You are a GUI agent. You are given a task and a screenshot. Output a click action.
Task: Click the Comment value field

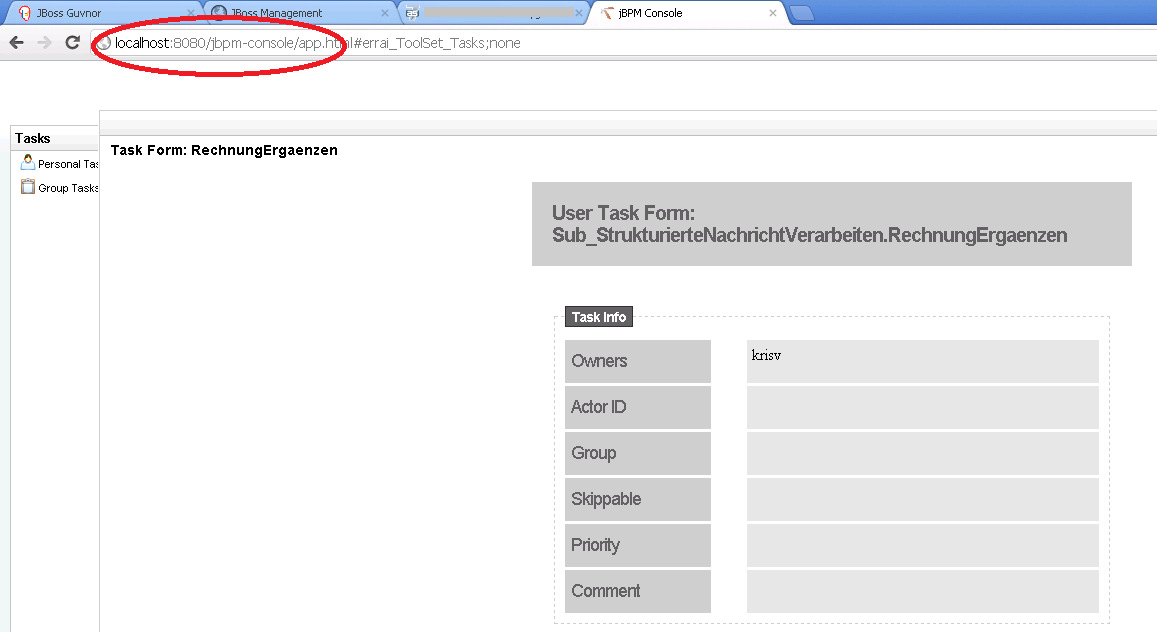pos(922,591)
